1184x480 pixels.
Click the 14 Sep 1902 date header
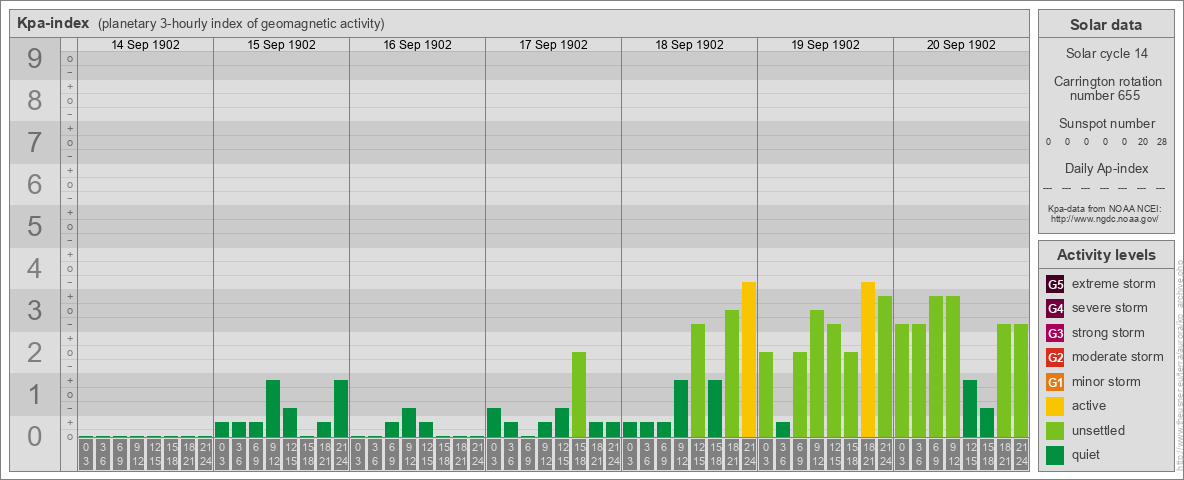pyautogui.click(x=146, y=45)
